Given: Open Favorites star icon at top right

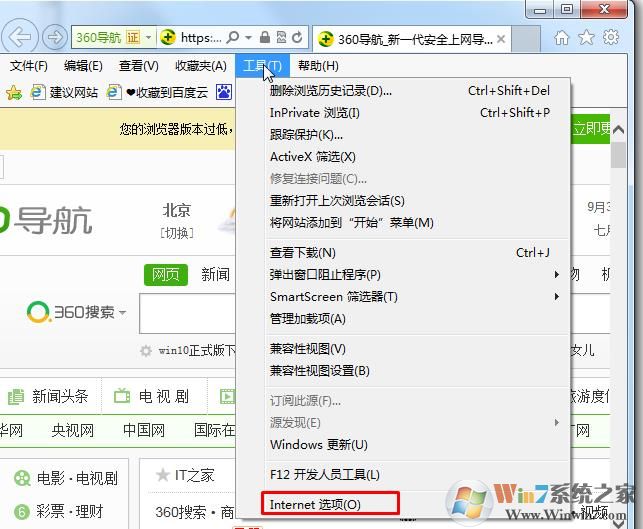Looking at the screenshot, I should coord(587,38).
